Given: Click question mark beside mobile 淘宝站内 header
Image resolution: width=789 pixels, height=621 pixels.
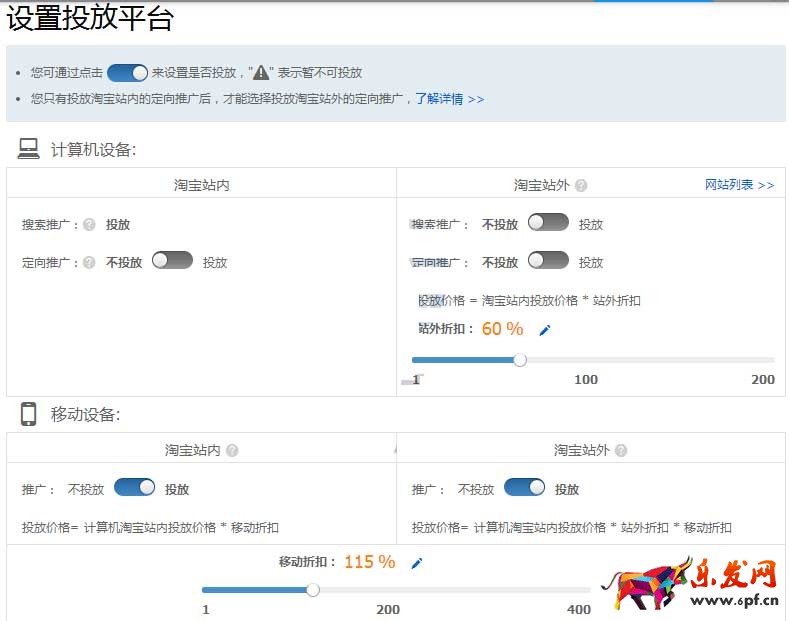Looking at the screenshot, I should (232, 451).
